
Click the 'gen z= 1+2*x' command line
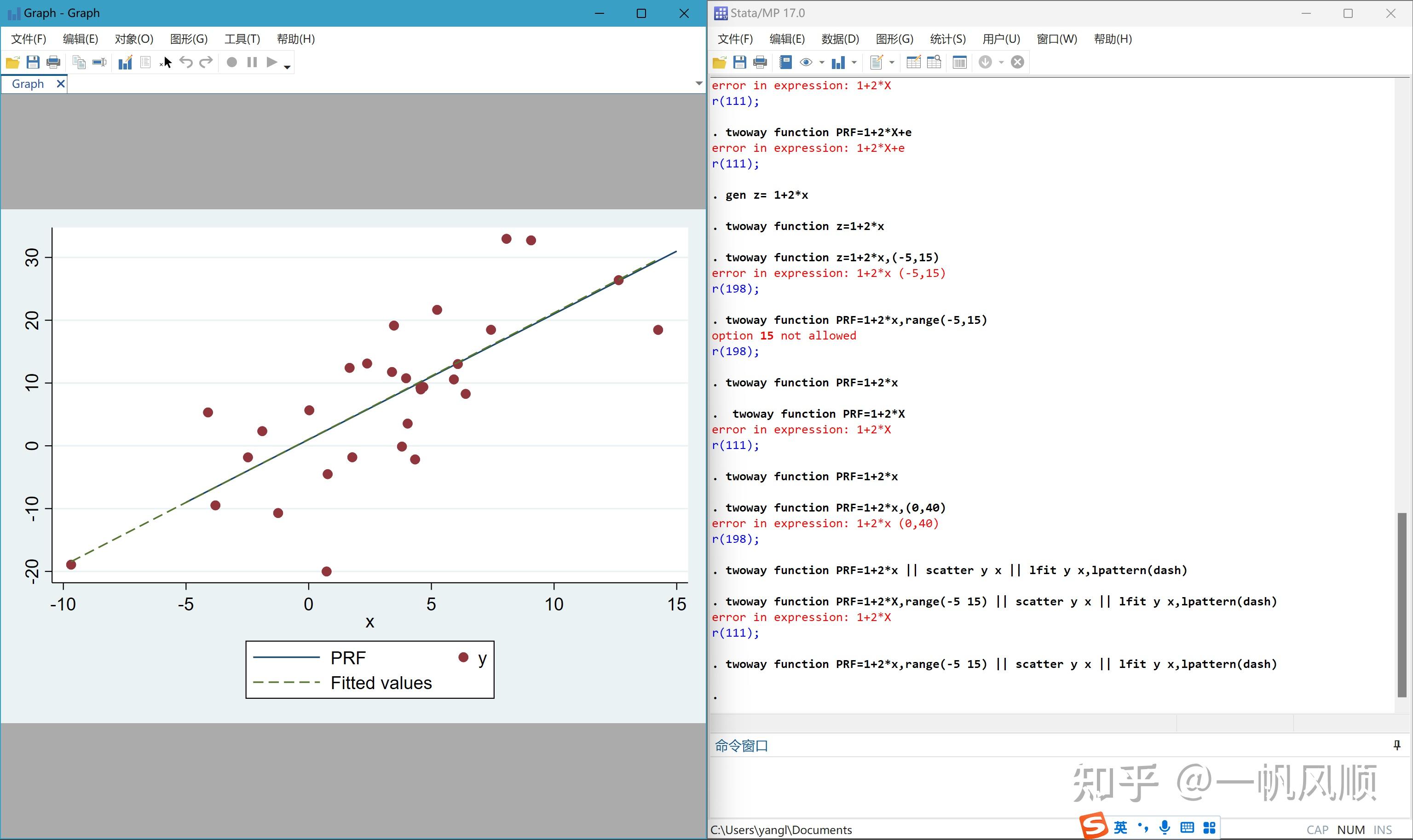click(x=767, y=195)
